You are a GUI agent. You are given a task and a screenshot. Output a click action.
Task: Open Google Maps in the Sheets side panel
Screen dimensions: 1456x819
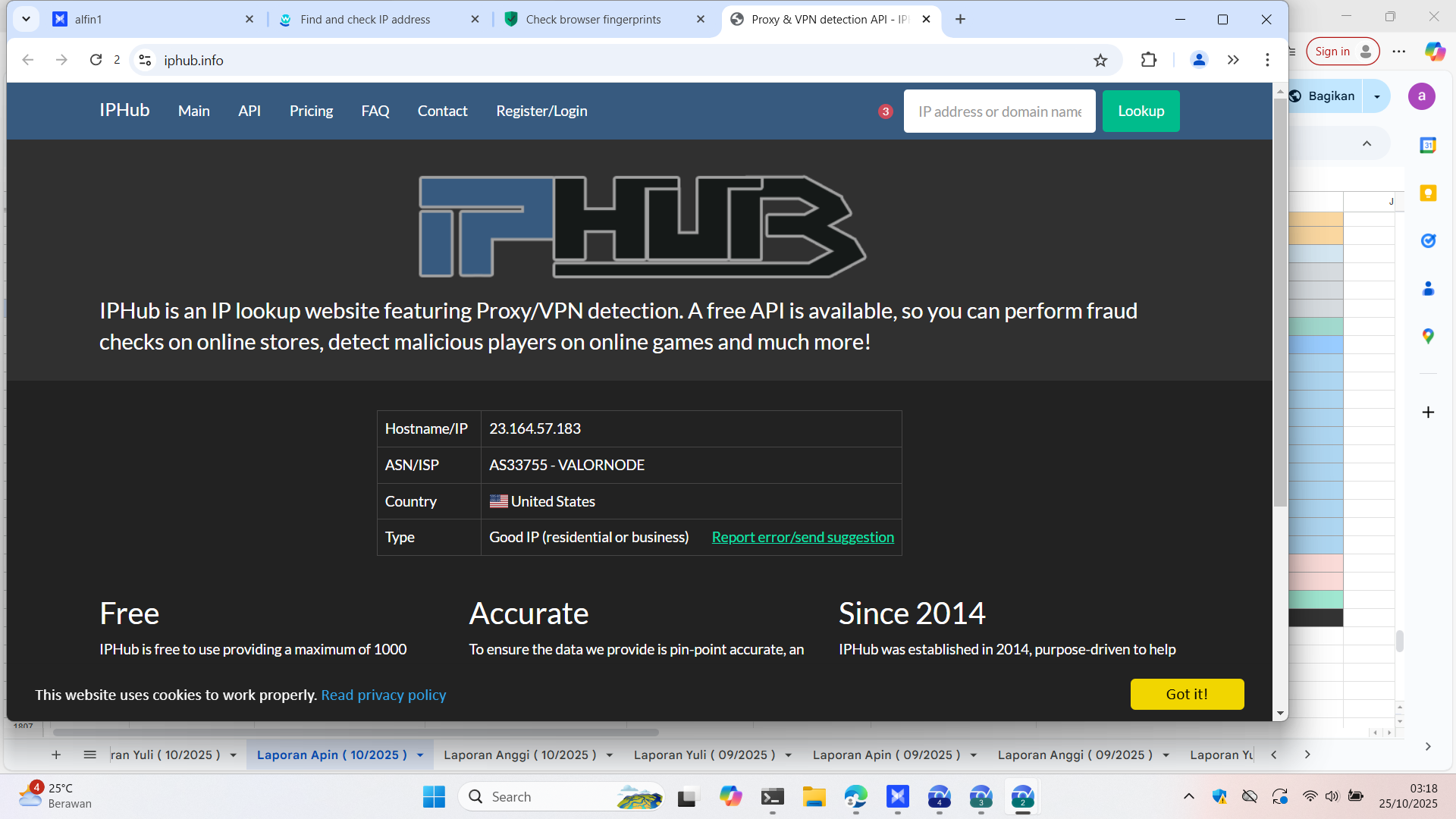(x=1428, y=336)
